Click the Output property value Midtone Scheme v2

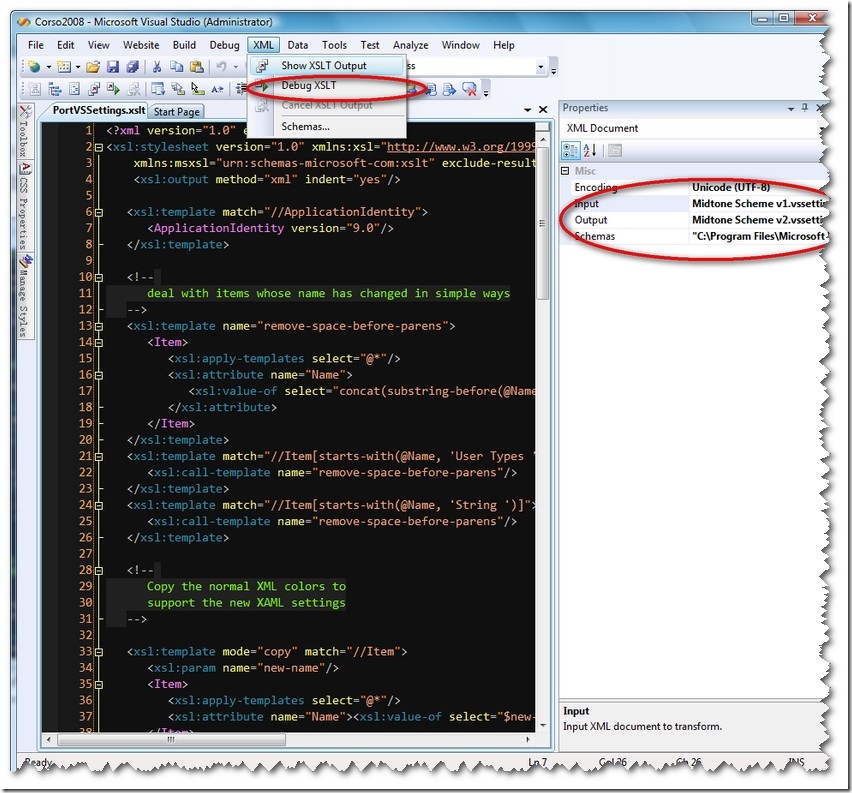[x=759, y=220]
